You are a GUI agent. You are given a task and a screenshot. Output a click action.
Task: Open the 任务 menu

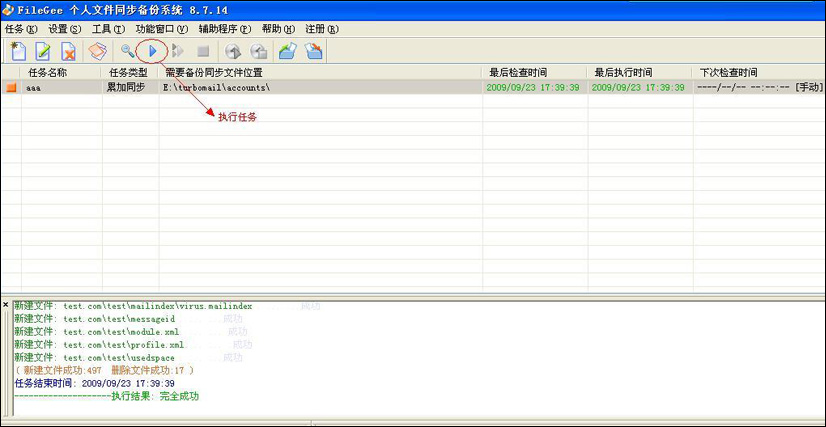20,29
